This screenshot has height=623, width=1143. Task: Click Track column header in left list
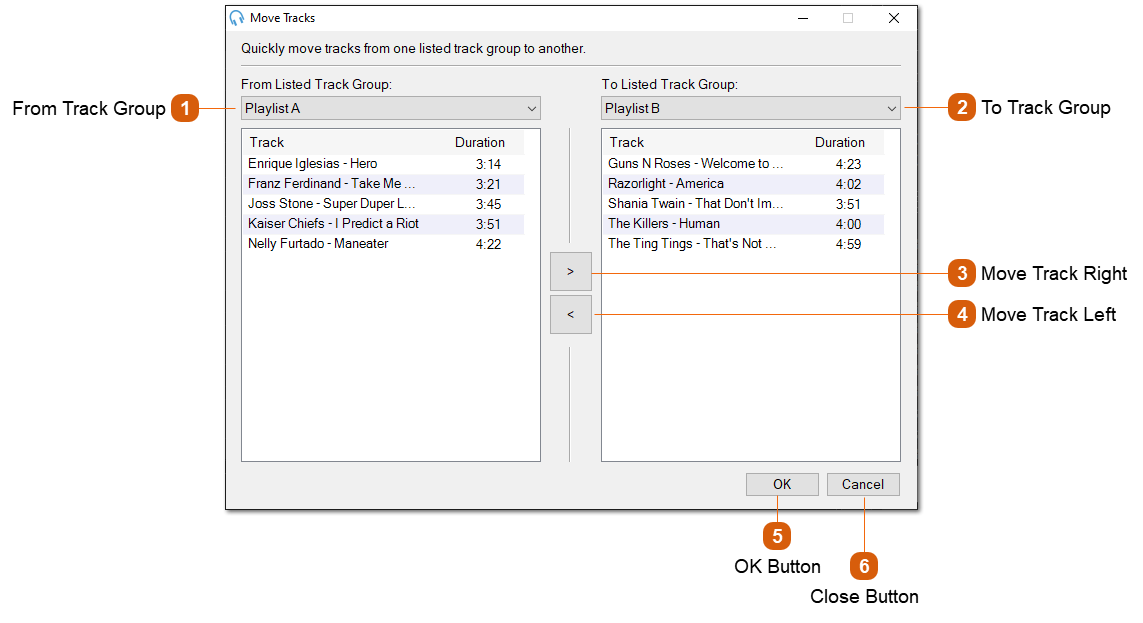267,142
